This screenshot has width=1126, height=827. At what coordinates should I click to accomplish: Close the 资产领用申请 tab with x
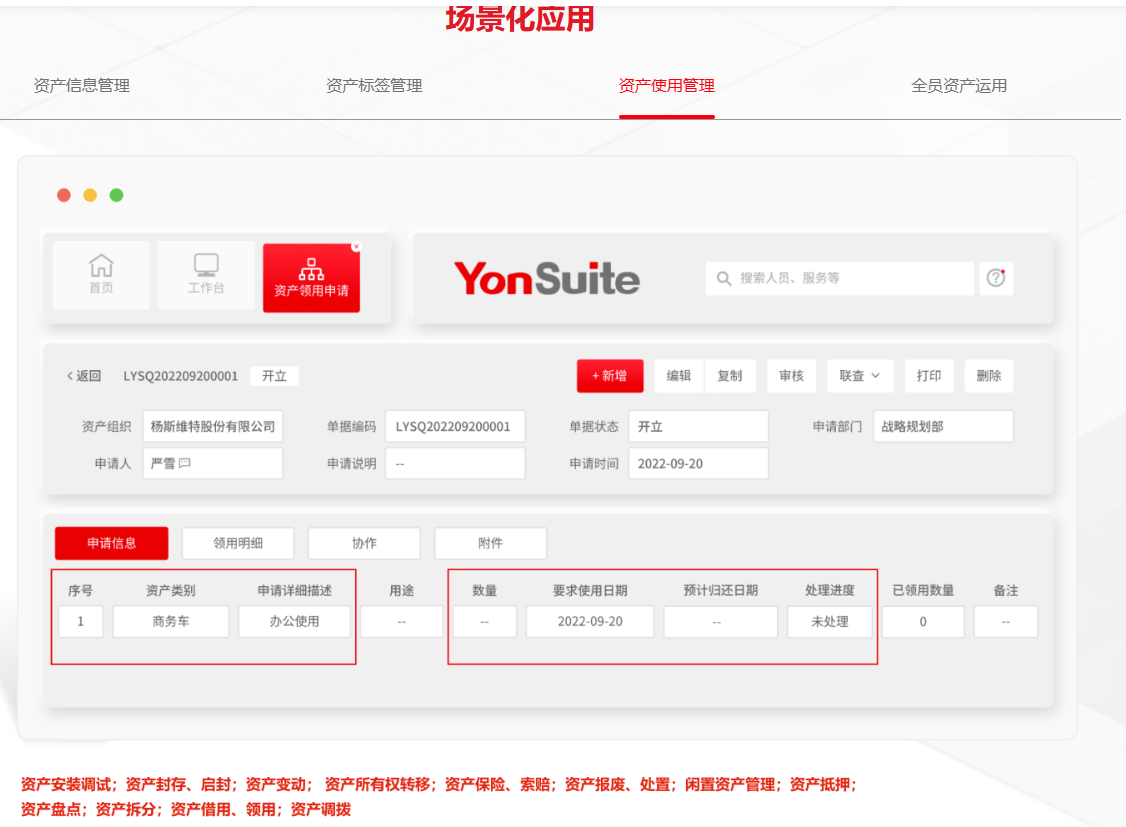point(356,246)
